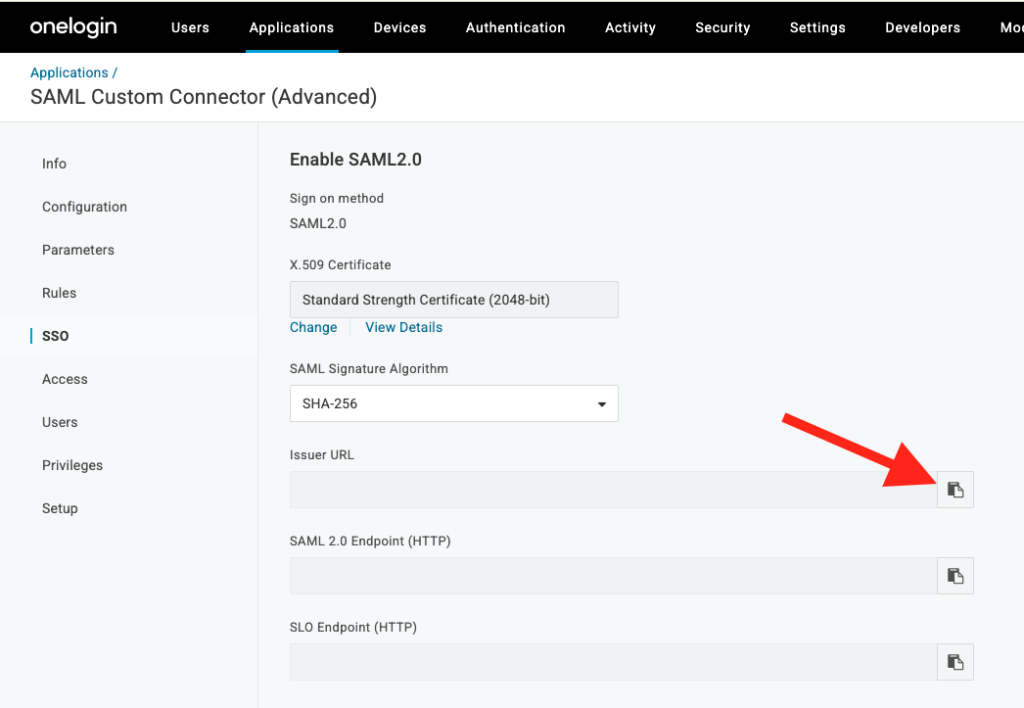This screenshot has width=1024, height=708.
Task: Click the onelogin logo
Action: (x=73, y=27)
